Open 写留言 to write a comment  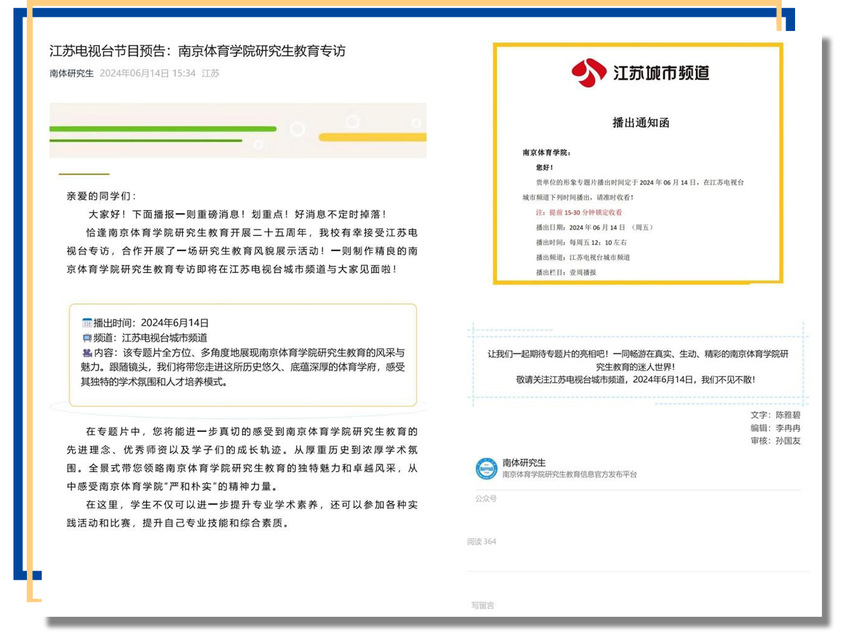[x=483, y=605]
